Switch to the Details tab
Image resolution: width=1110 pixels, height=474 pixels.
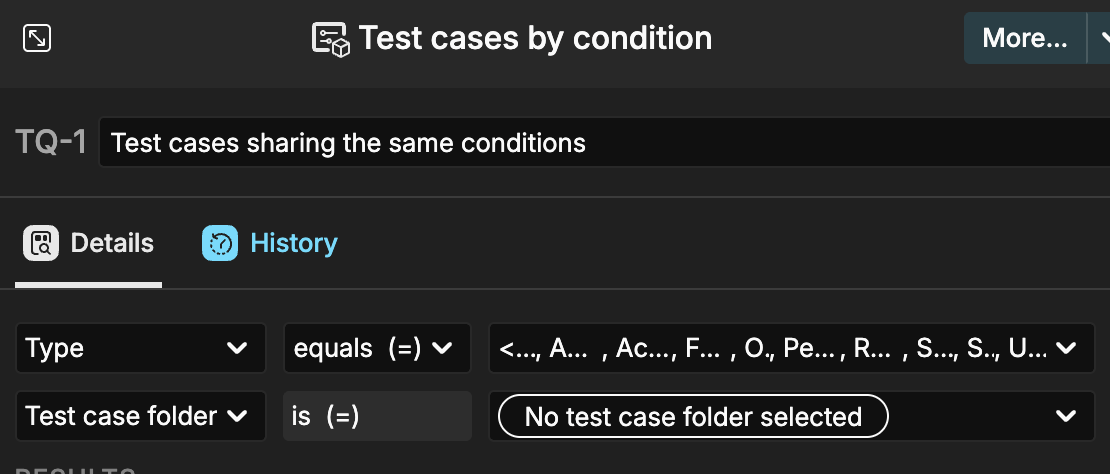(111, 243)
